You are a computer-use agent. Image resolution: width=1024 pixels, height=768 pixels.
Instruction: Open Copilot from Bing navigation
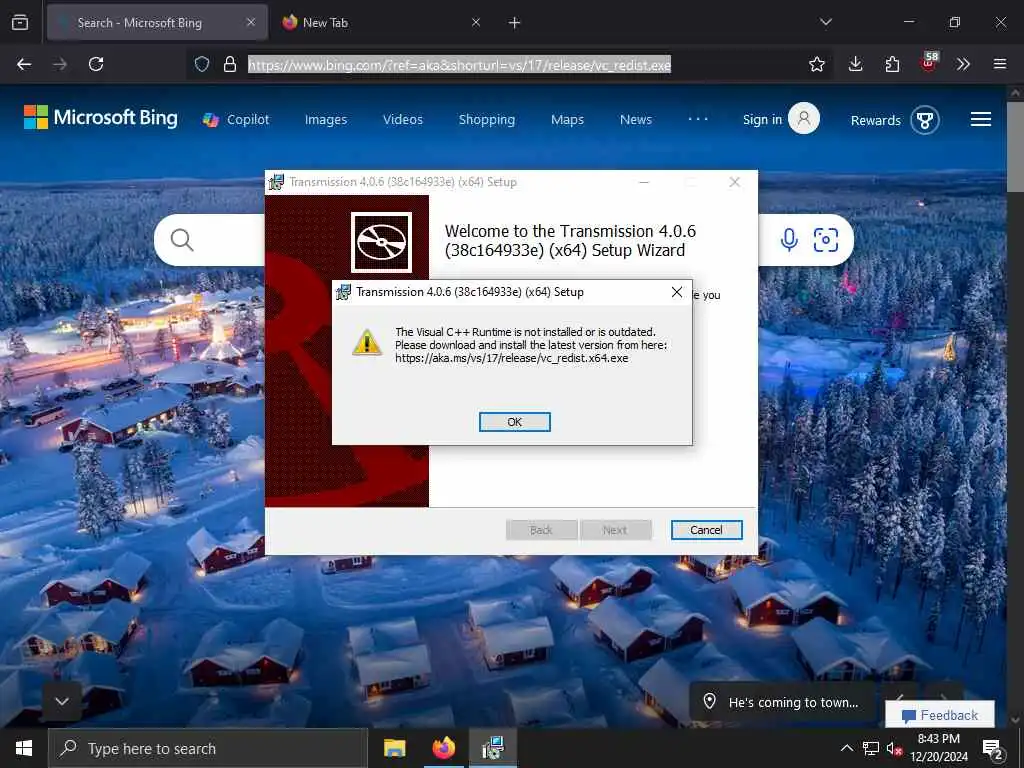[x=236, y=120]
